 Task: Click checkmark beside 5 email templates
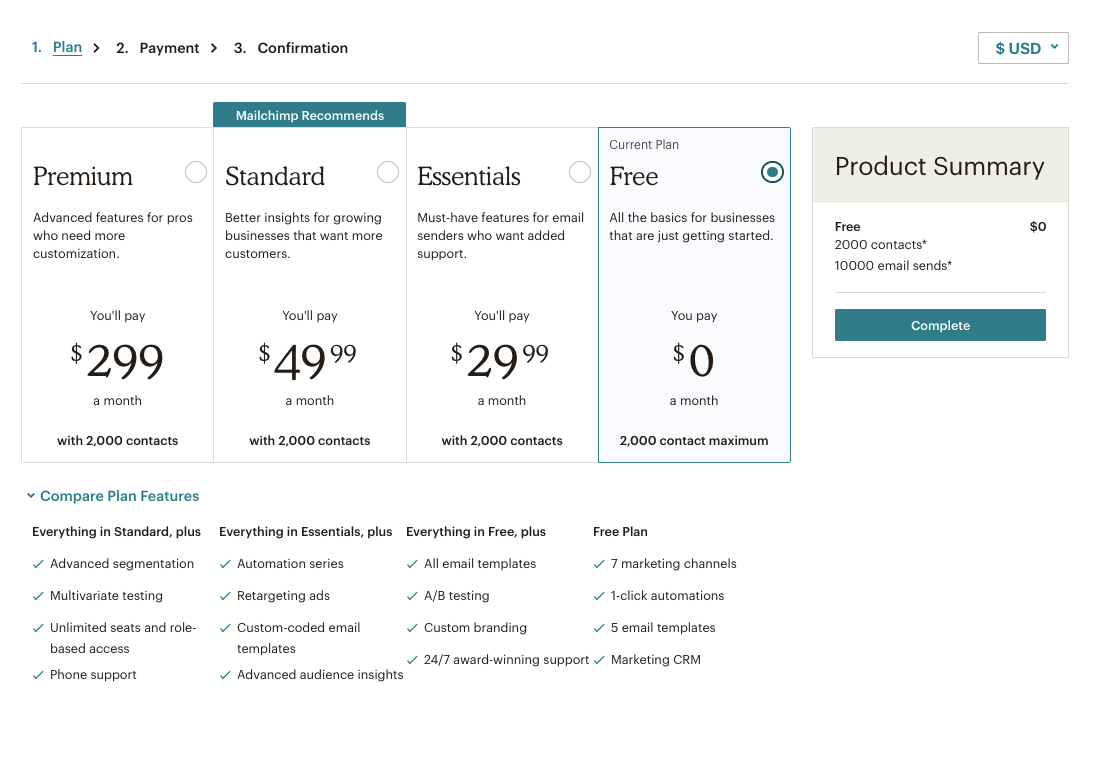(599, 629)
